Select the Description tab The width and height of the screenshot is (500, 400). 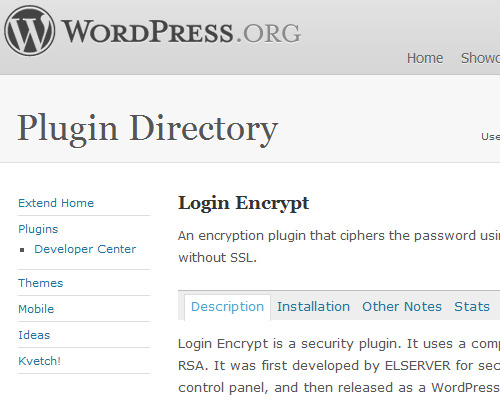pos(227,307)
